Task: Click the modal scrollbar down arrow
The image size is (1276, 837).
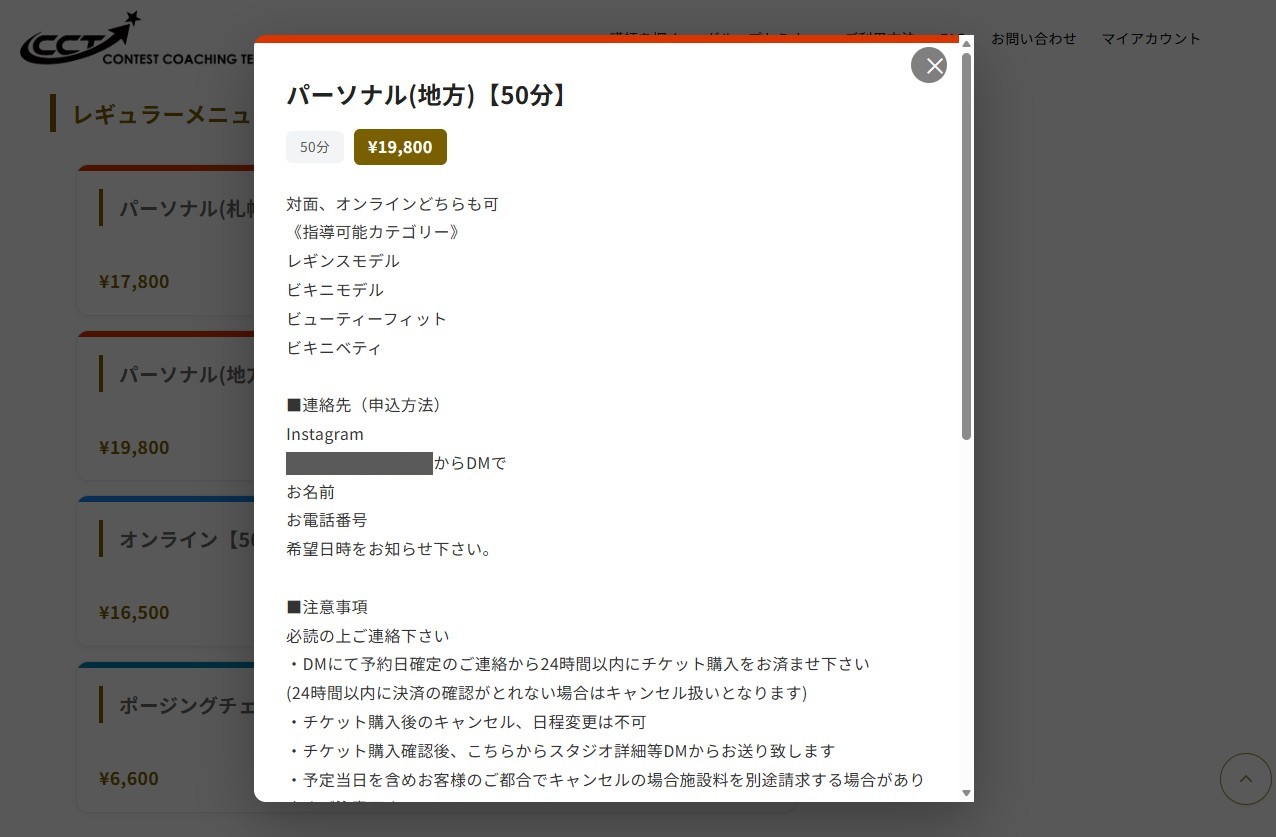Action: point(966,793)
